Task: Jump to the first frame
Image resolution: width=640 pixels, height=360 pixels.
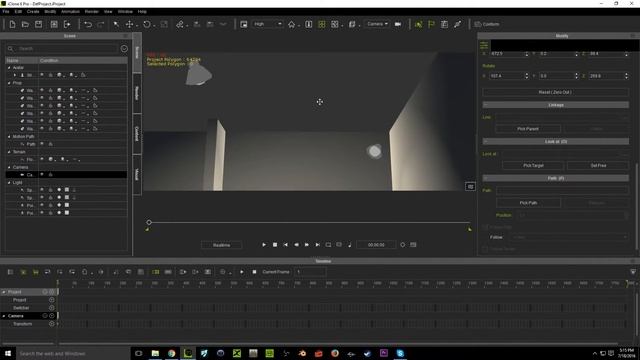Action: [285, 245]
